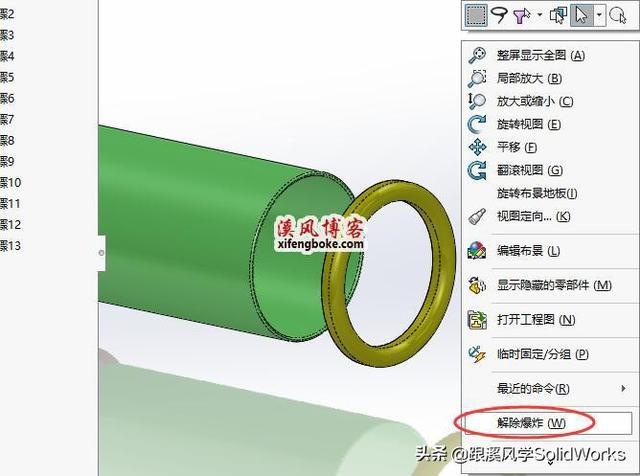
Task: Select explode step 11 in the list
Action: tap(10, 203)
